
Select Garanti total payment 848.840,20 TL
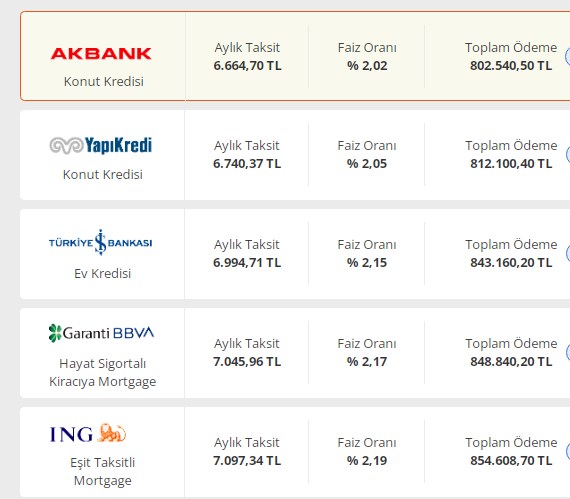coord(511,362)
